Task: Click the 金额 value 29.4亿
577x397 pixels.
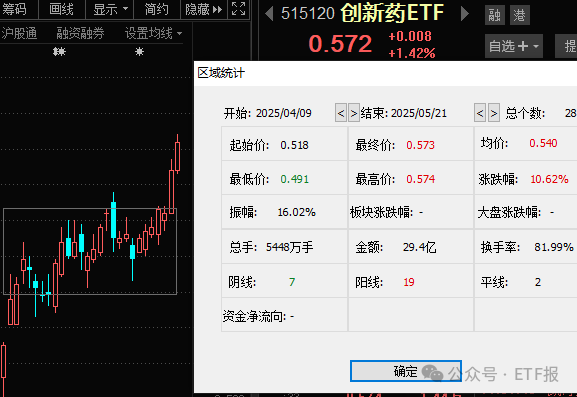Action: [x=420, y=247]
